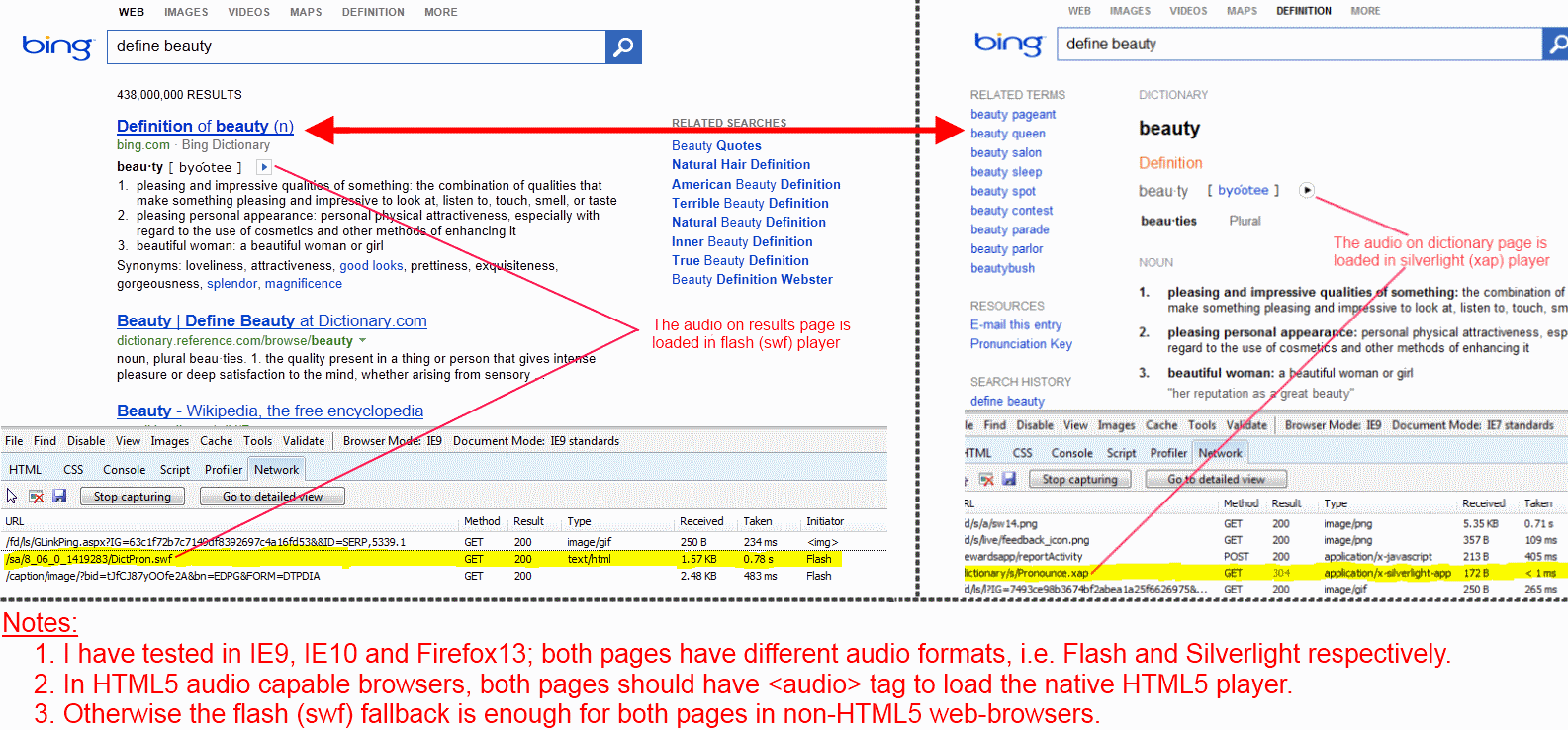Open Document Mode: IE9 standards menu
Screen dimensions: 1568x730
coord(536,441)
